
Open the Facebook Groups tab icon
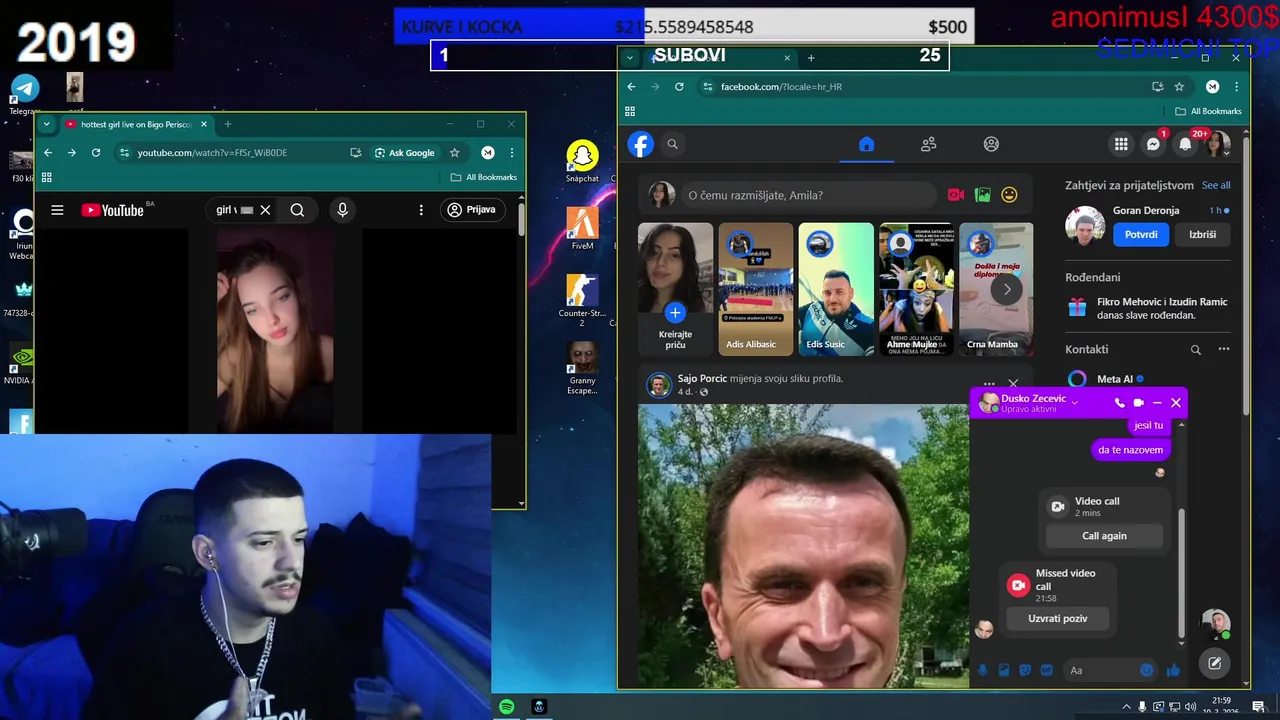(991, 144)
